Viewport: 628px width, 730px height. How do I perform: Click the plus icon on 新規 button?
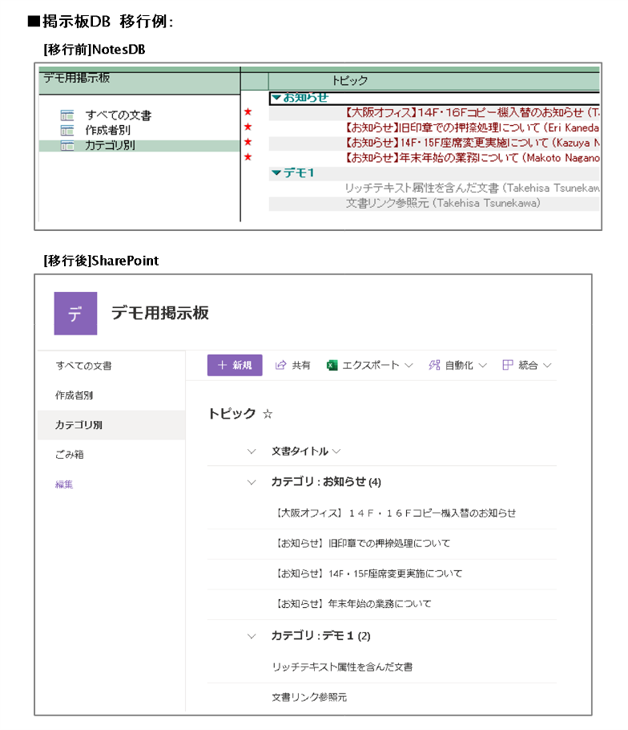coord(223,365)
